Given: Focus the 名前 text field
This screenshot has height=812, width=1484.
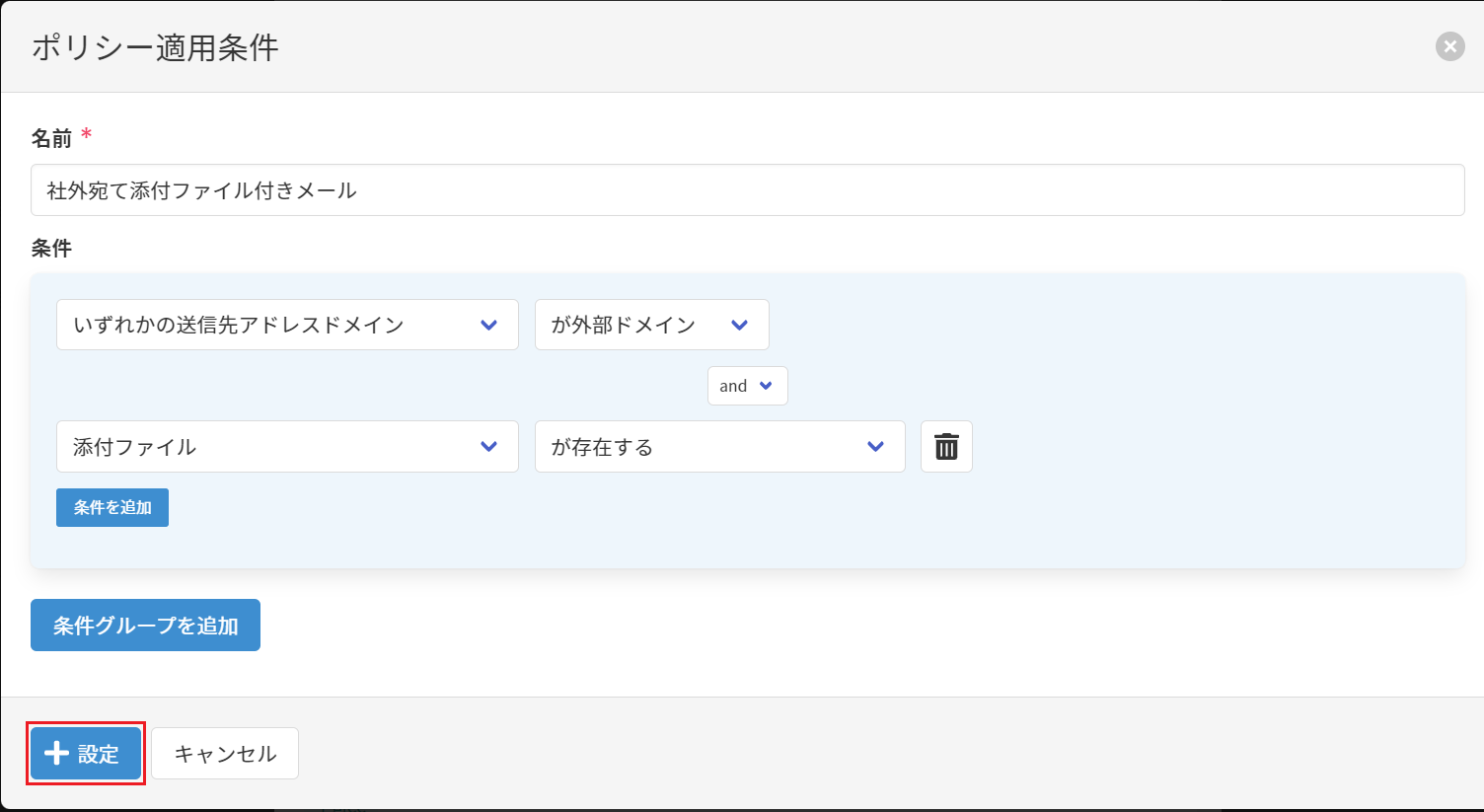Looking at the screenshot, I should [747, 190].
